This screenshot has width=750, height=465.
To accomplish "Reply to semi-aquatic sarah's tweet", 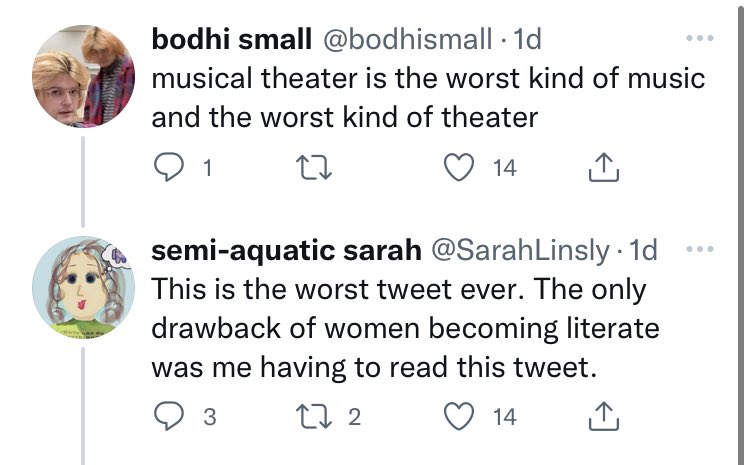I will click(x=169, y=416).
